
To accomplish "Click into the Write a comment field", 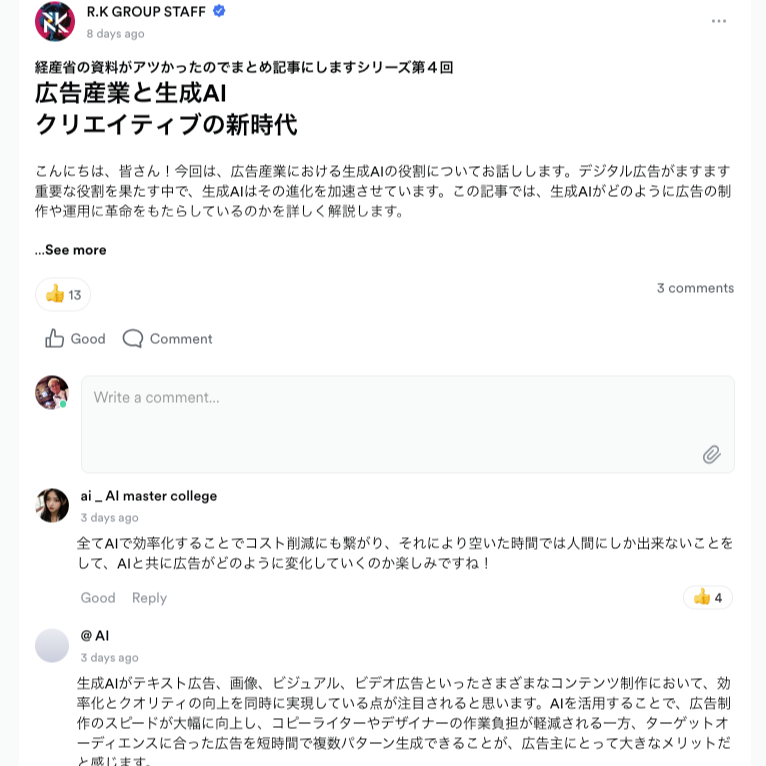I will tap(408, 424).
